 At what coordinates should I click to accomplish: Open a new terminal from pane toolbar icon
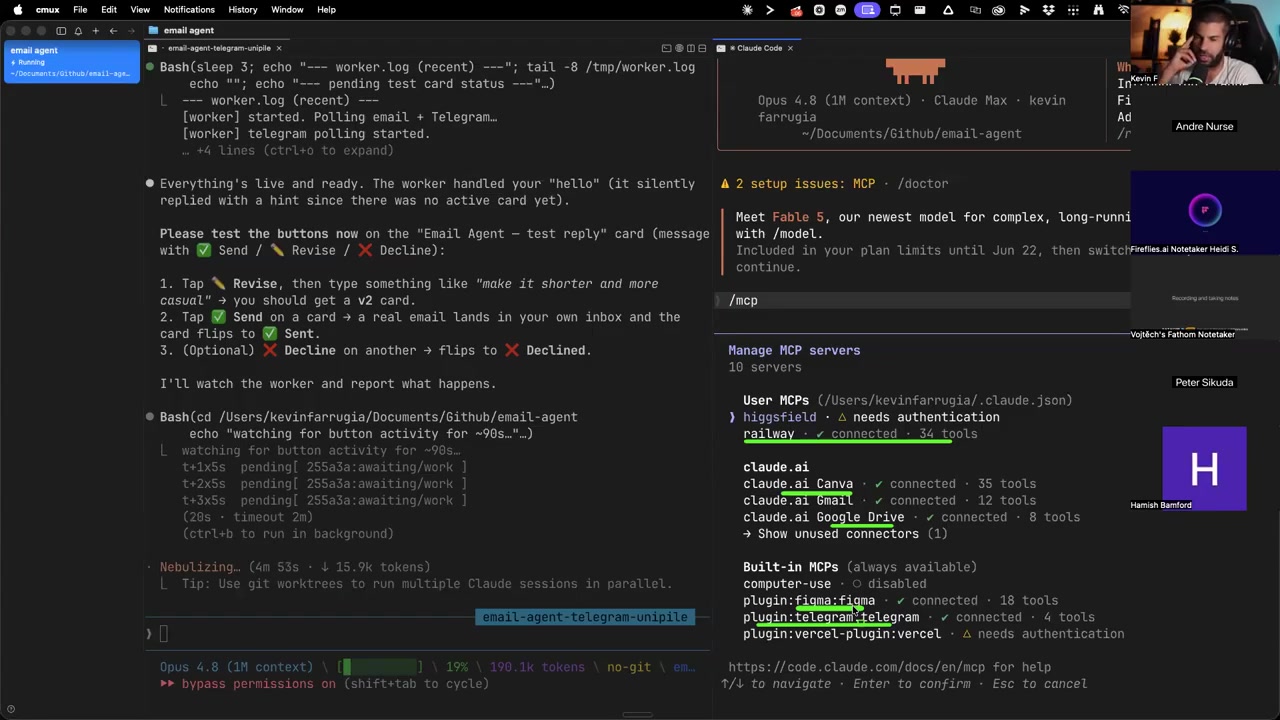click(x=666, y=48)
